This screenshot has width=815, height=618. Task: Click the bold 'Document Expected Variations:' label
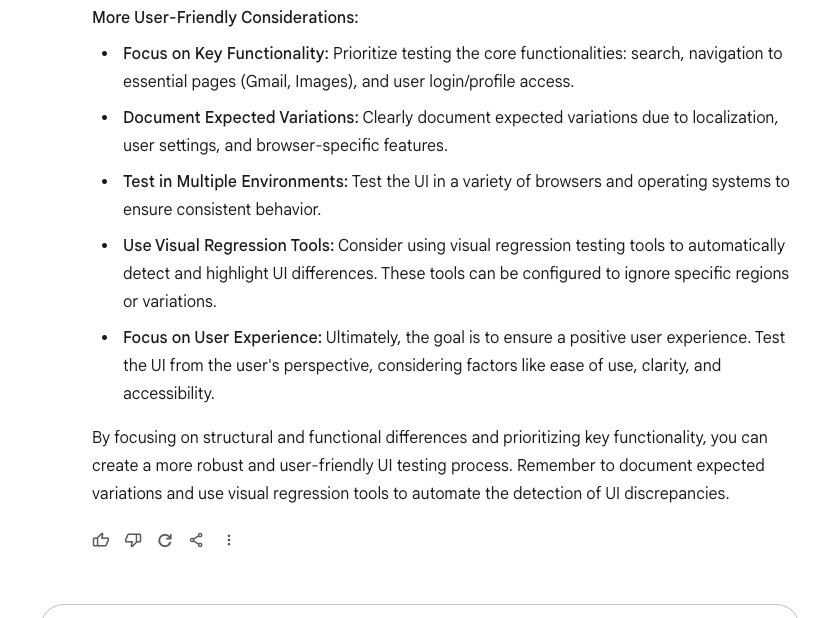tap(241, 117)
